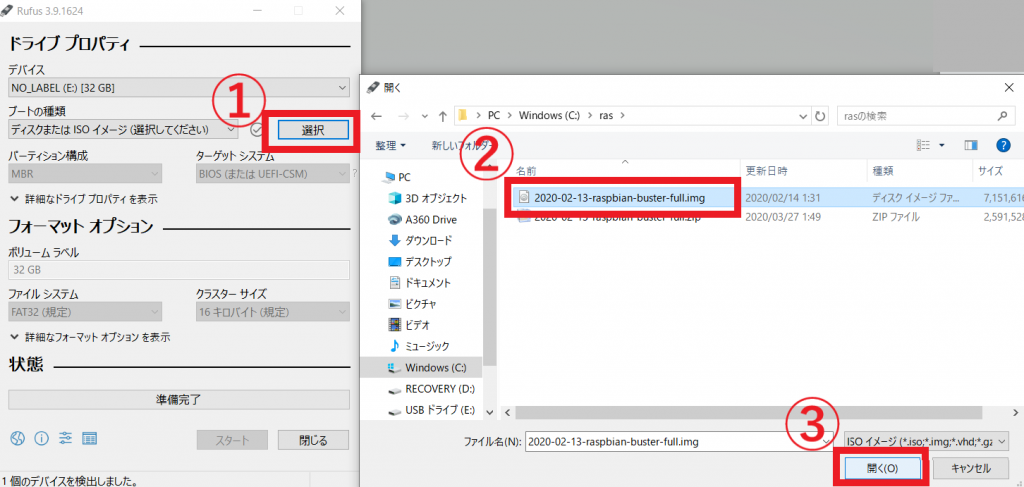
Task: Open ダウンロード folder in sidebar
Action: pos(419,240)
